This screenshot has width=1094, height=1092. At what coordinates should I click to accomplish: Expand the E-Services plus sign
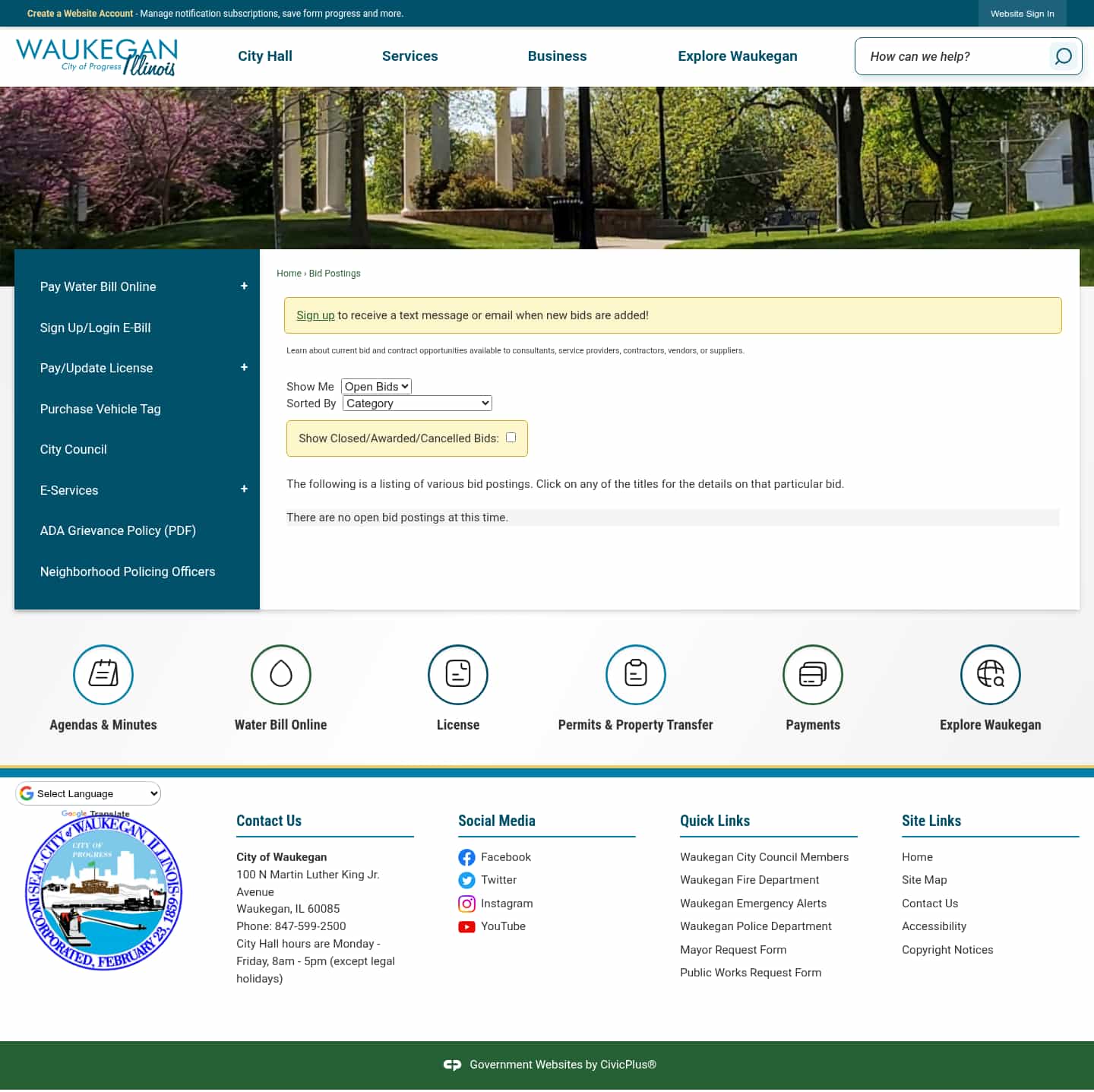coord(244,489)
